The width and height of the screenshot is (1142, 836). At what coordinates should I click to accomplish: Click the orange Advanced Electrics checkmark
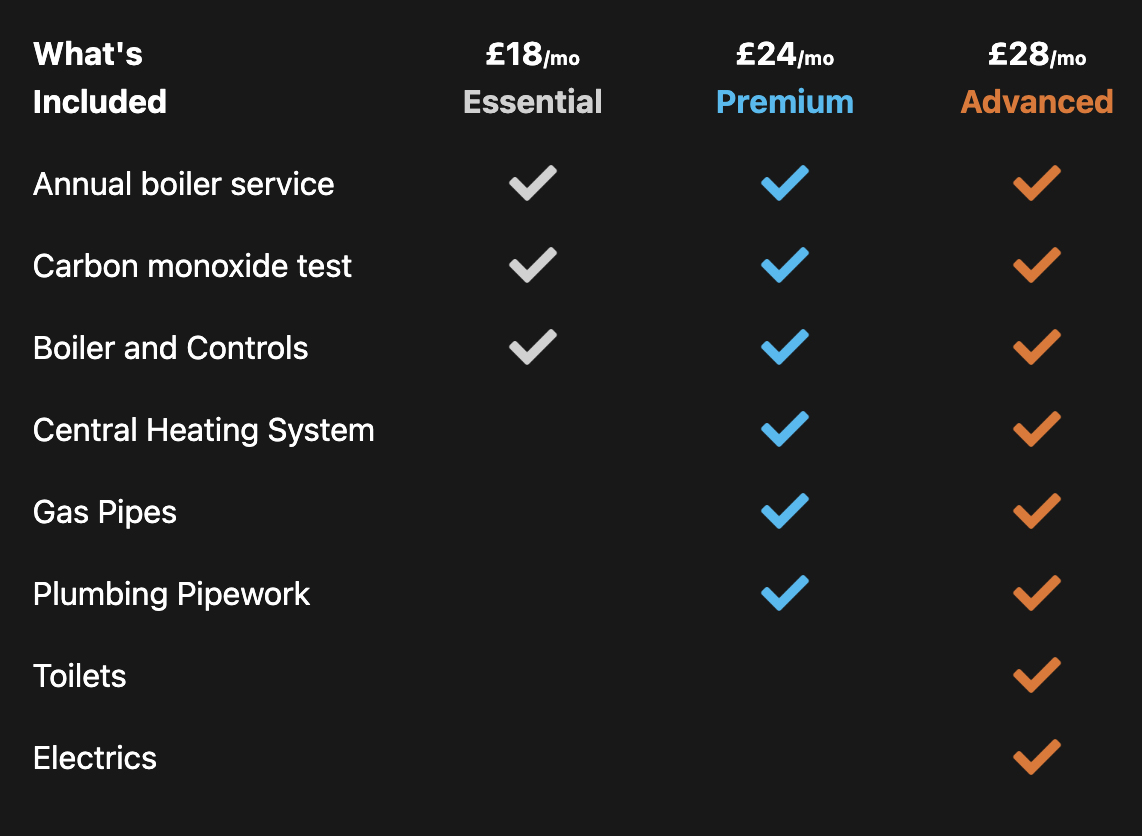pyautogui.click(x=1037, y=758)
